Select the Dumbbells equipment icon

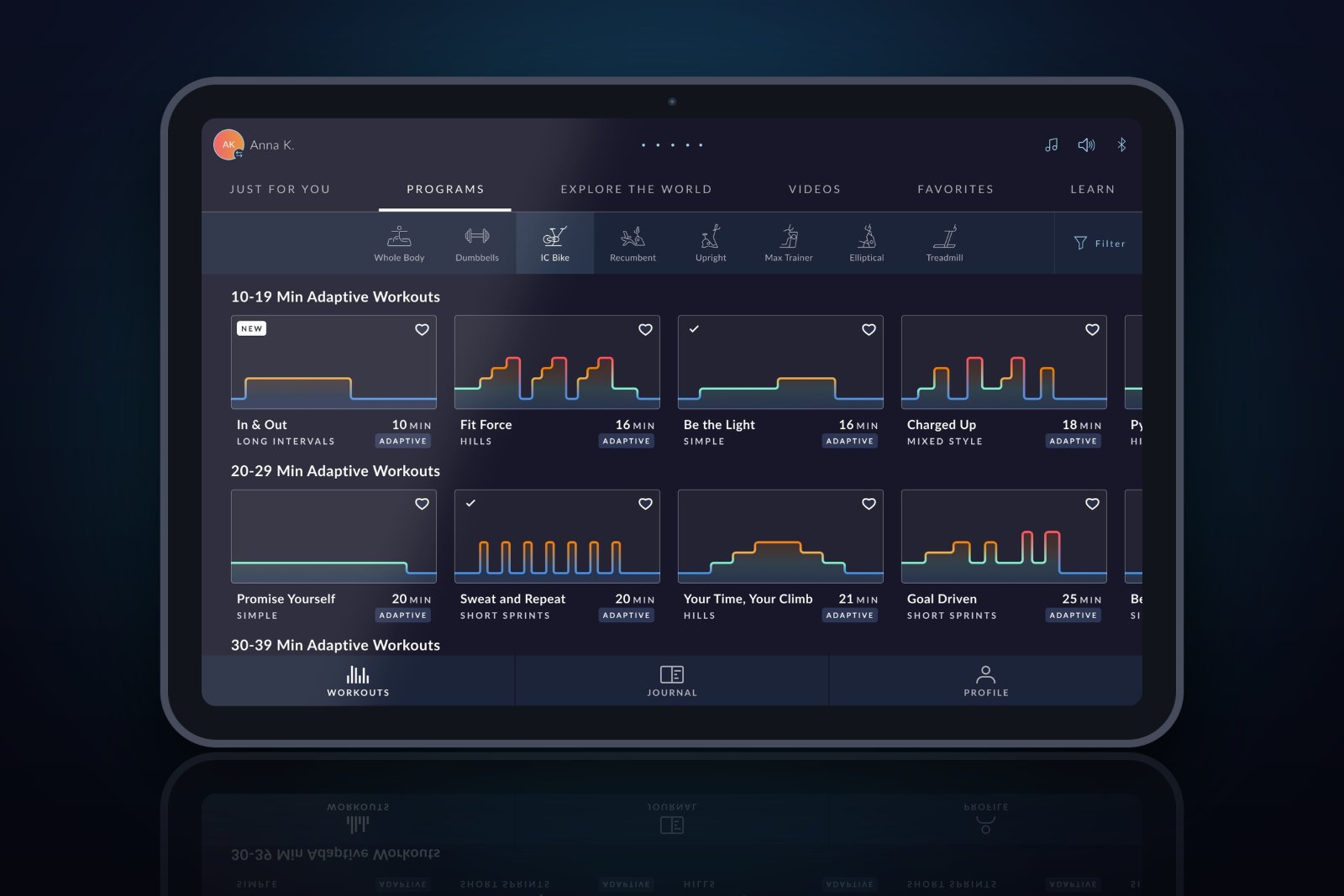tap(477, 244)
